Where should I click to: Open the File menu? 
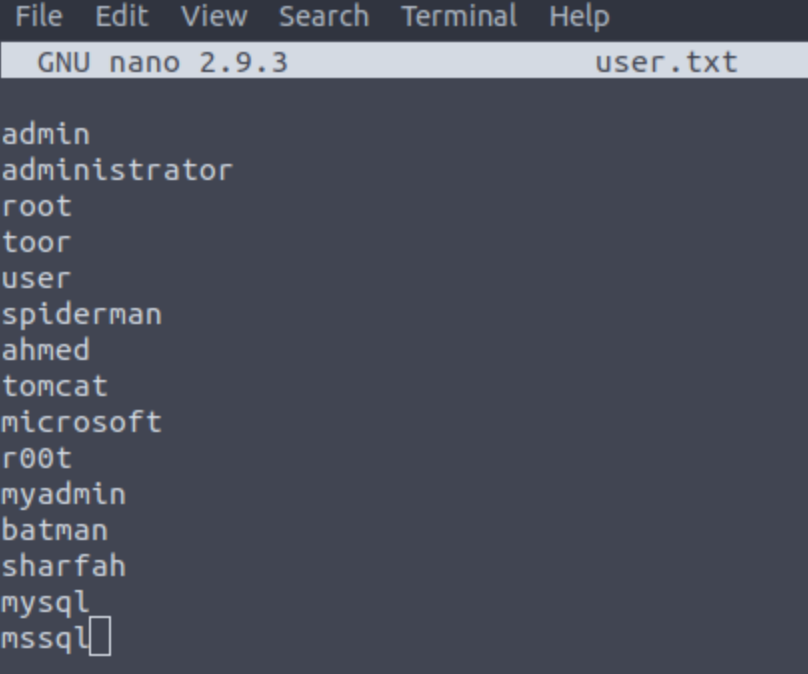tap(39, 16)
